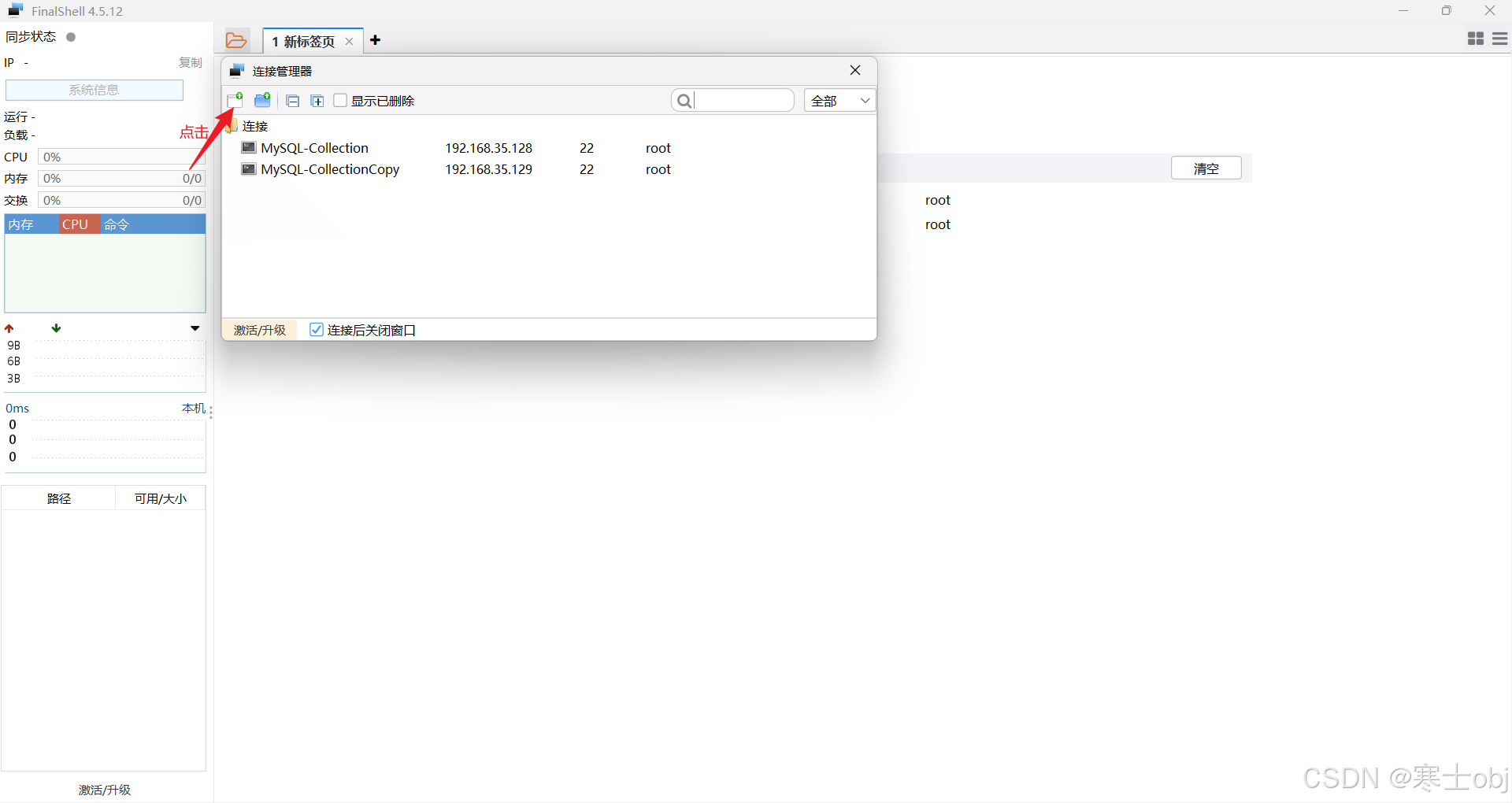Toggle 连接后关闭窗口 checkbox

pyautogui.click(x=317, y=330)
